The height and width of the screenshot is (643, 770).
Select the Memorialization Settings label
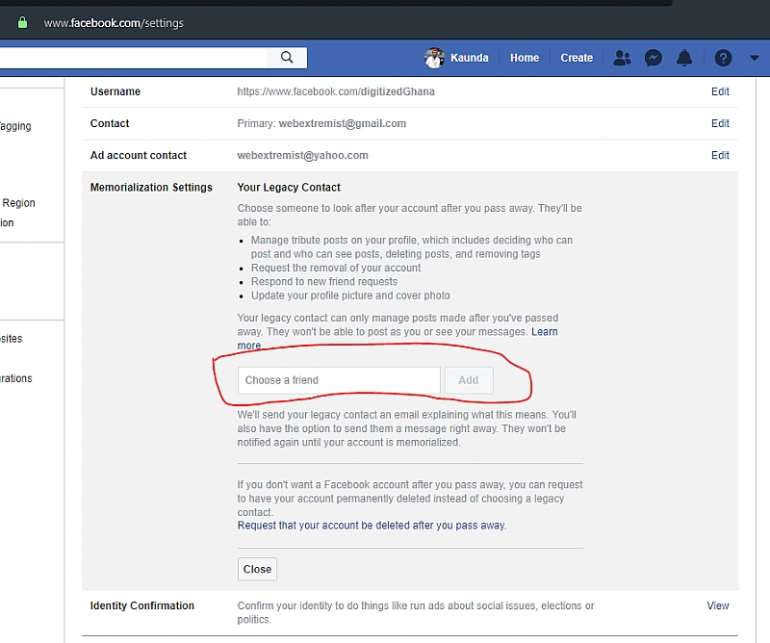pyautogui.click(x=151, y=188)
